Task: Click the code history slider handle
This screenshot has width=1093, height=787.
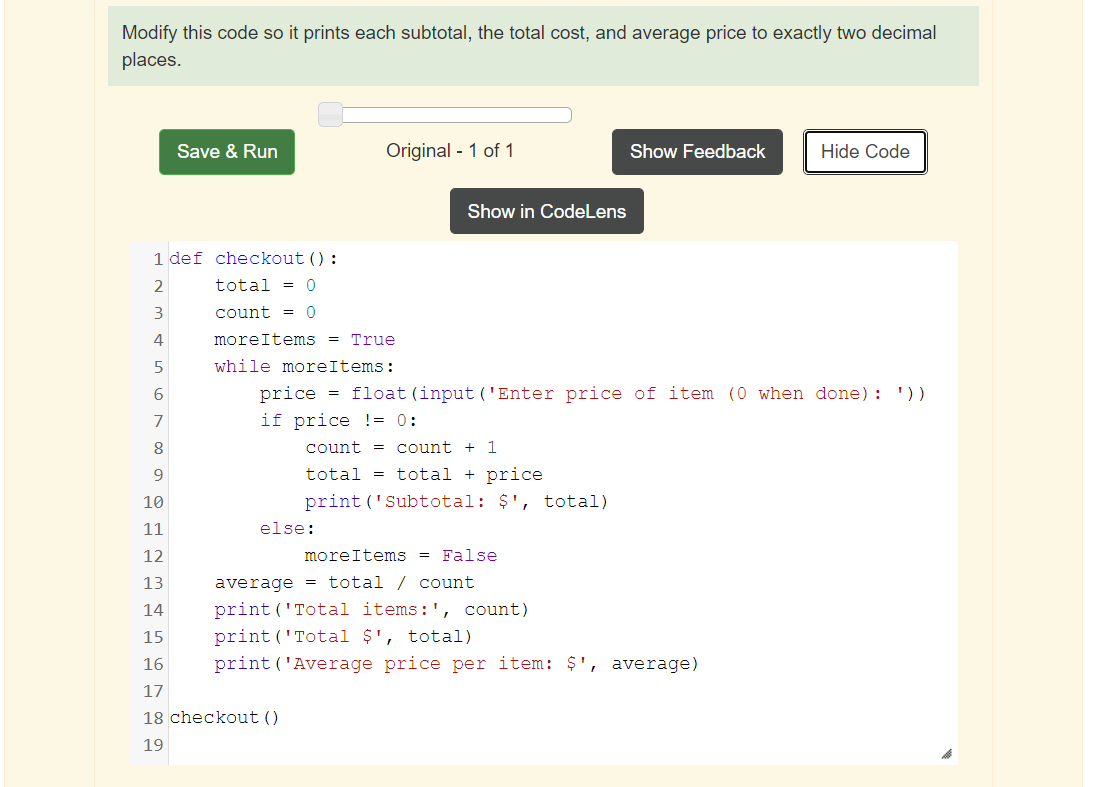Action: [330, 114]
